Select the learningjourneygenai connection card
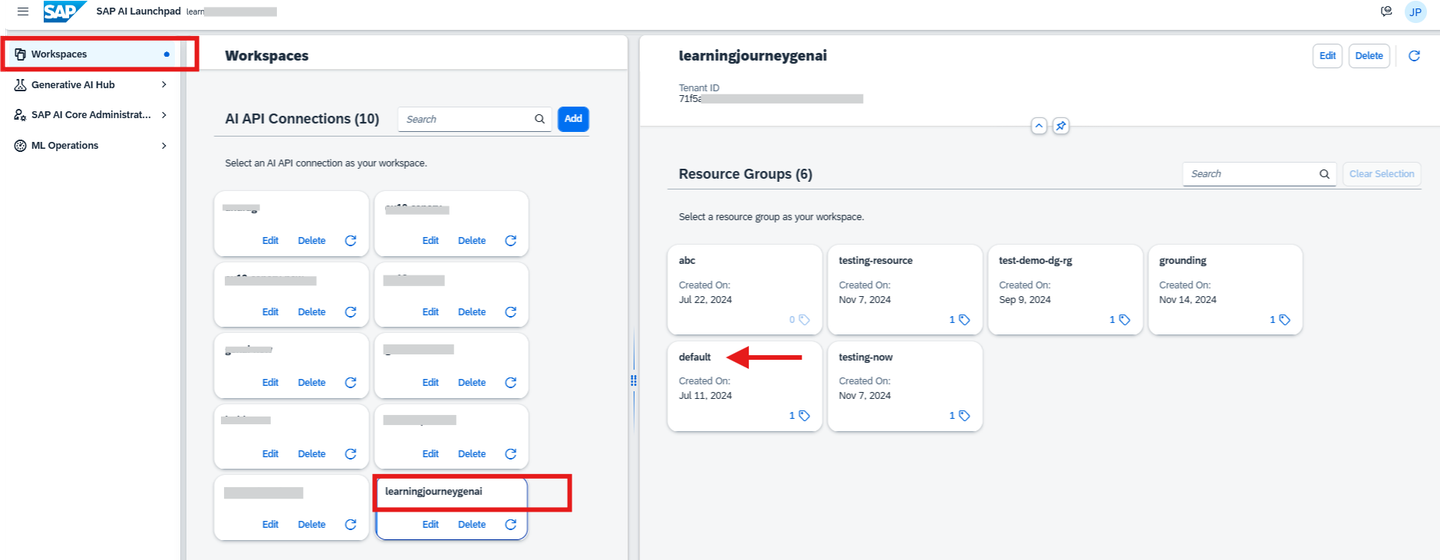This screenshot has height=560, width=1440. pos(451,507)
